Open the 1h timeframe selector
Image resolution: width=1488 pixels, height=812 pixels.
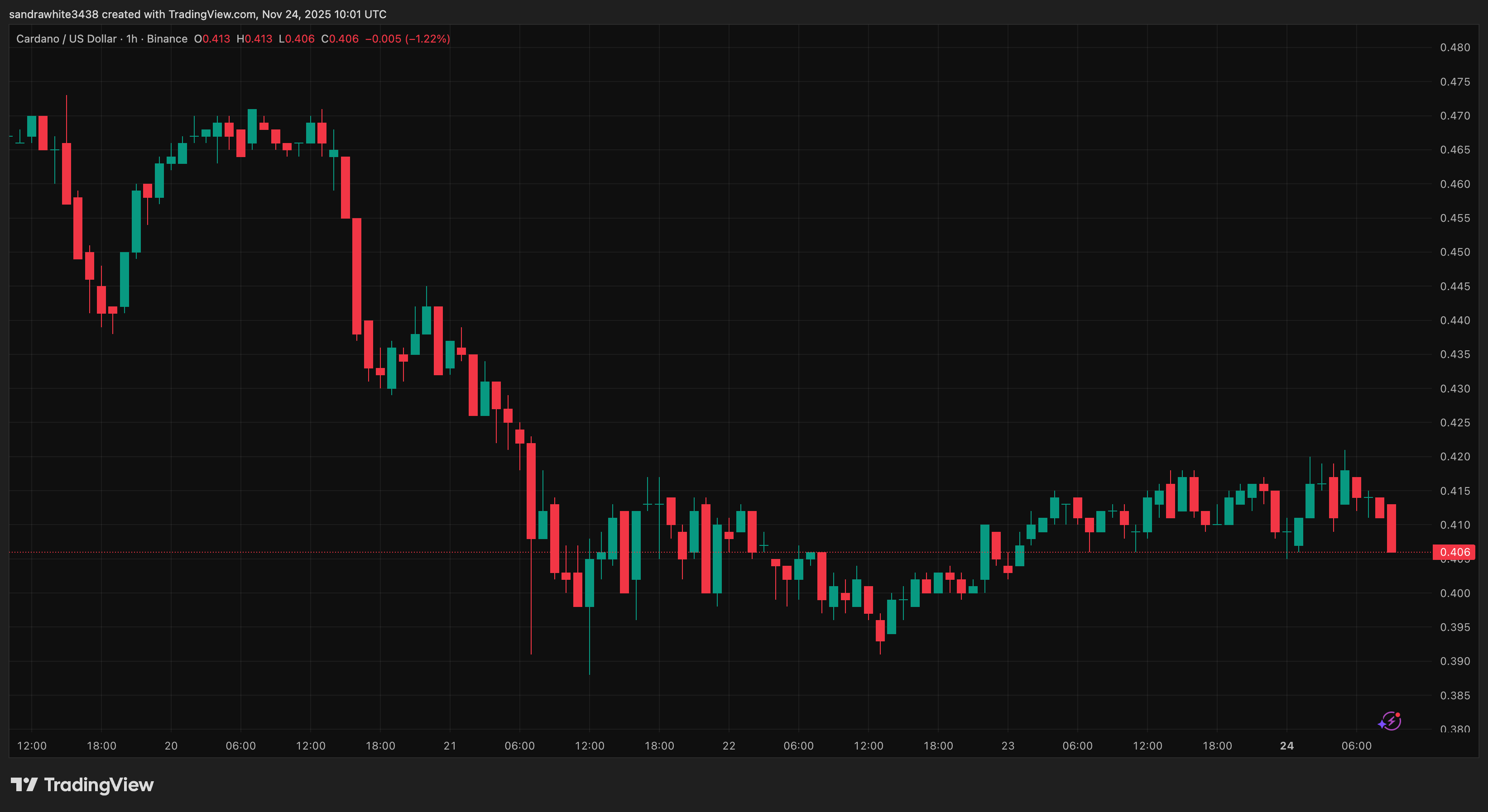131,38
